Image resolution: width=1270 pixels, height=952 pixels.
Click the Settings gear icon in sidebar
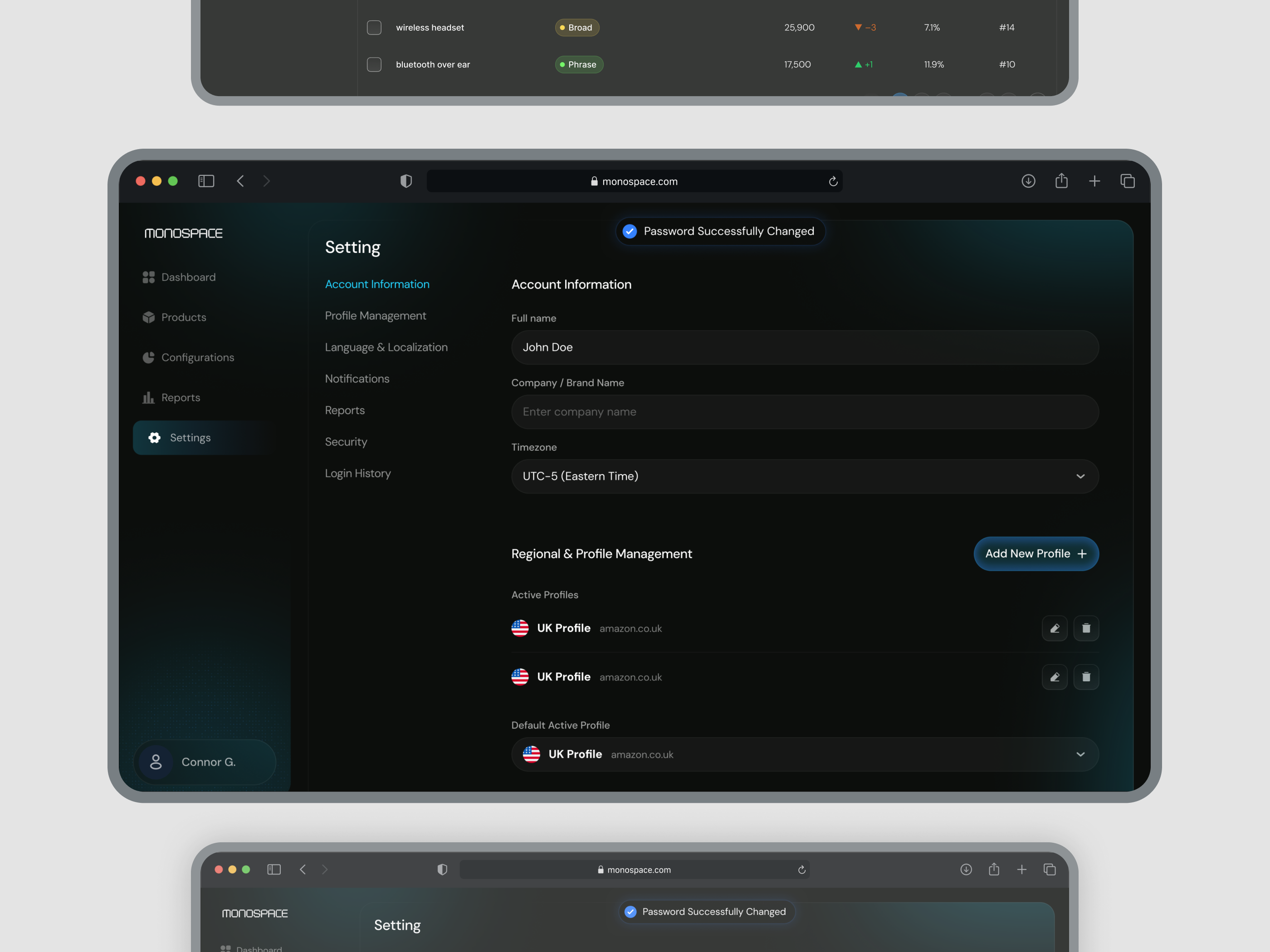coord(155,438)
